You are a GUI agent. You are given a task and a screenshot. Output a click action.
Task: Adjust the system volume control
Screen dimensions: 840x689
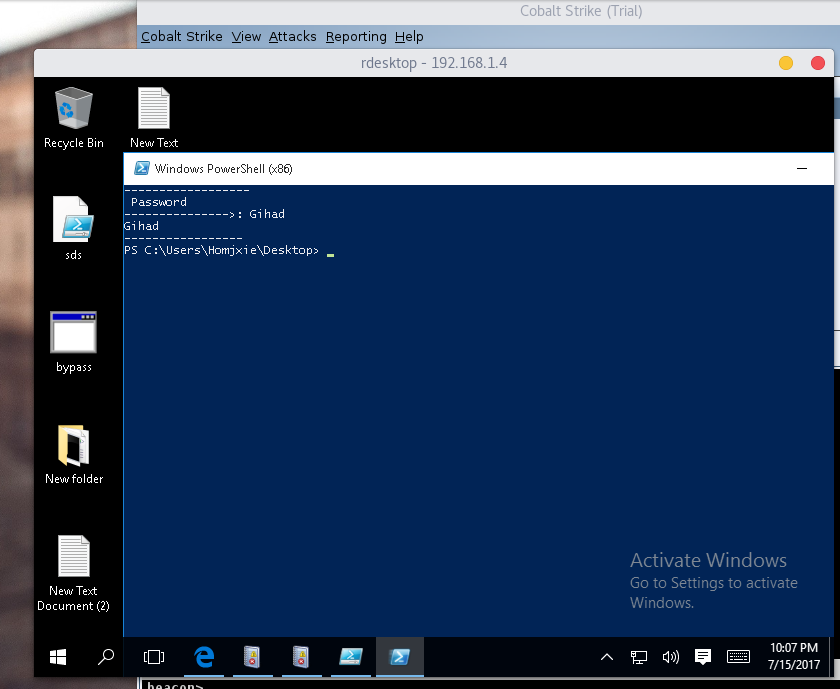[x=671, y=657]
